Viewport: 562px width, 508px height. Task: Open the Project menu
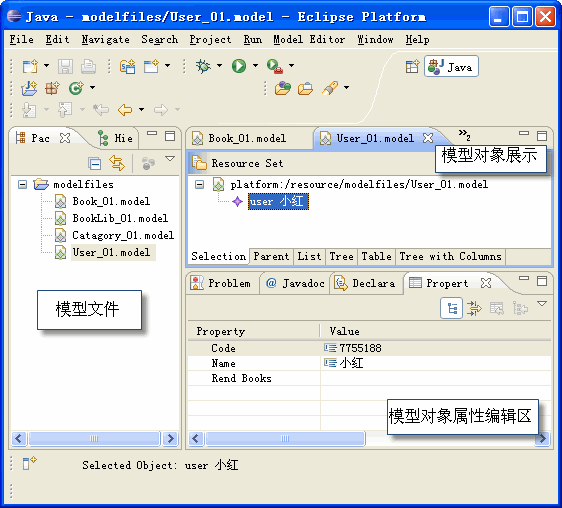coord(210,39)
